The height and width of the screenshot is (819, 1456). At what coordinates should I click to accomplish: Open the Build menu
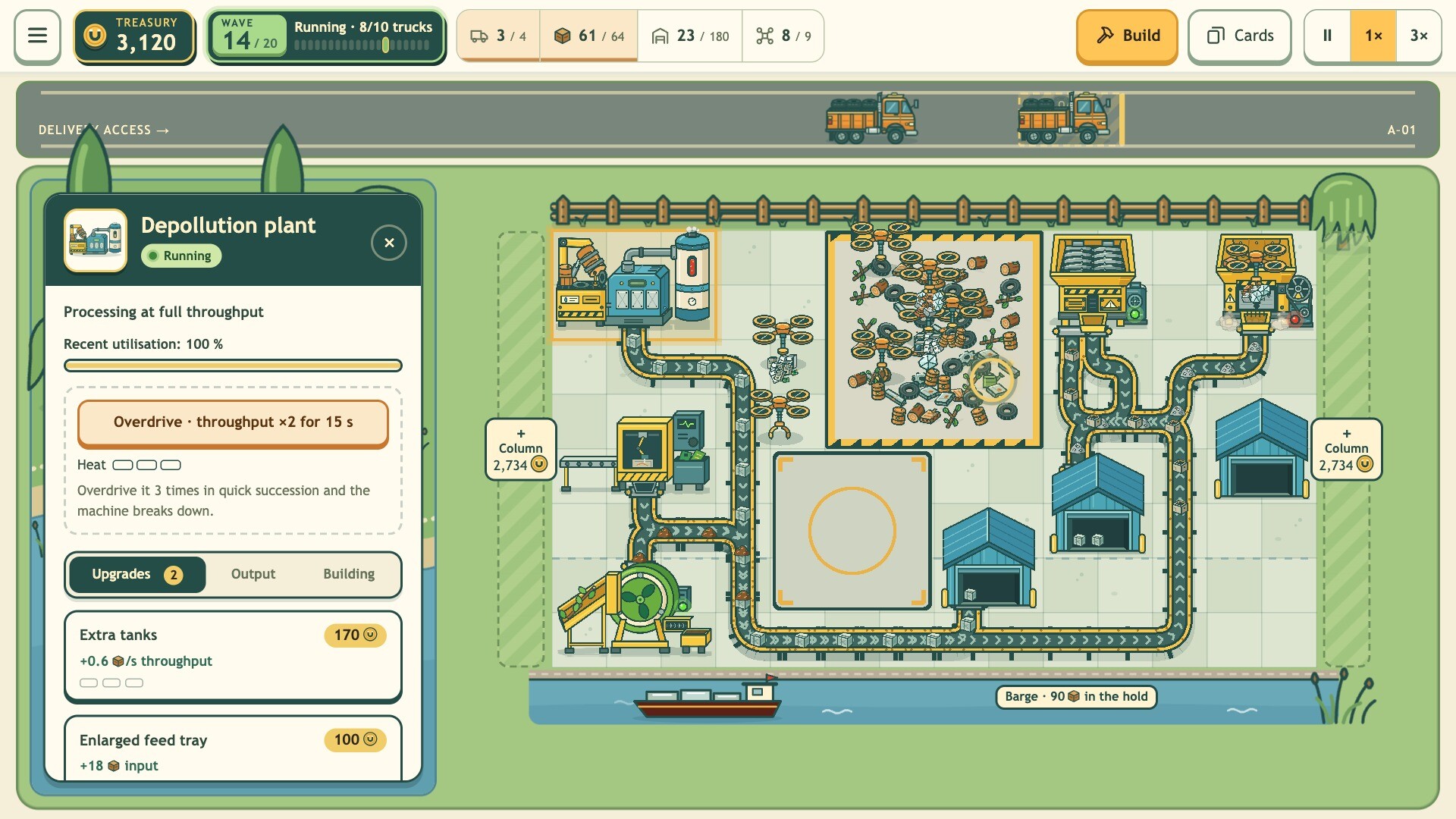(x=1127, y=36)
